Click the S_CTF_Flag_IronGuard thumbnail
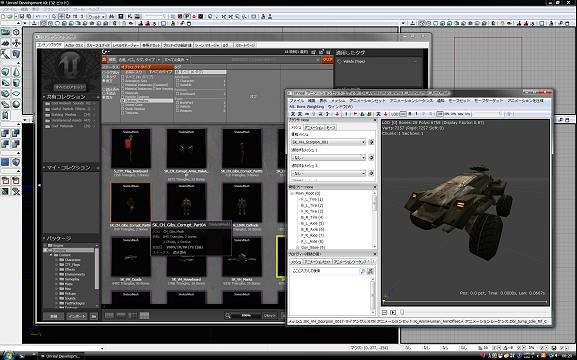The width and height of the screenshot is (577, 360). click(x=131, y=148)
